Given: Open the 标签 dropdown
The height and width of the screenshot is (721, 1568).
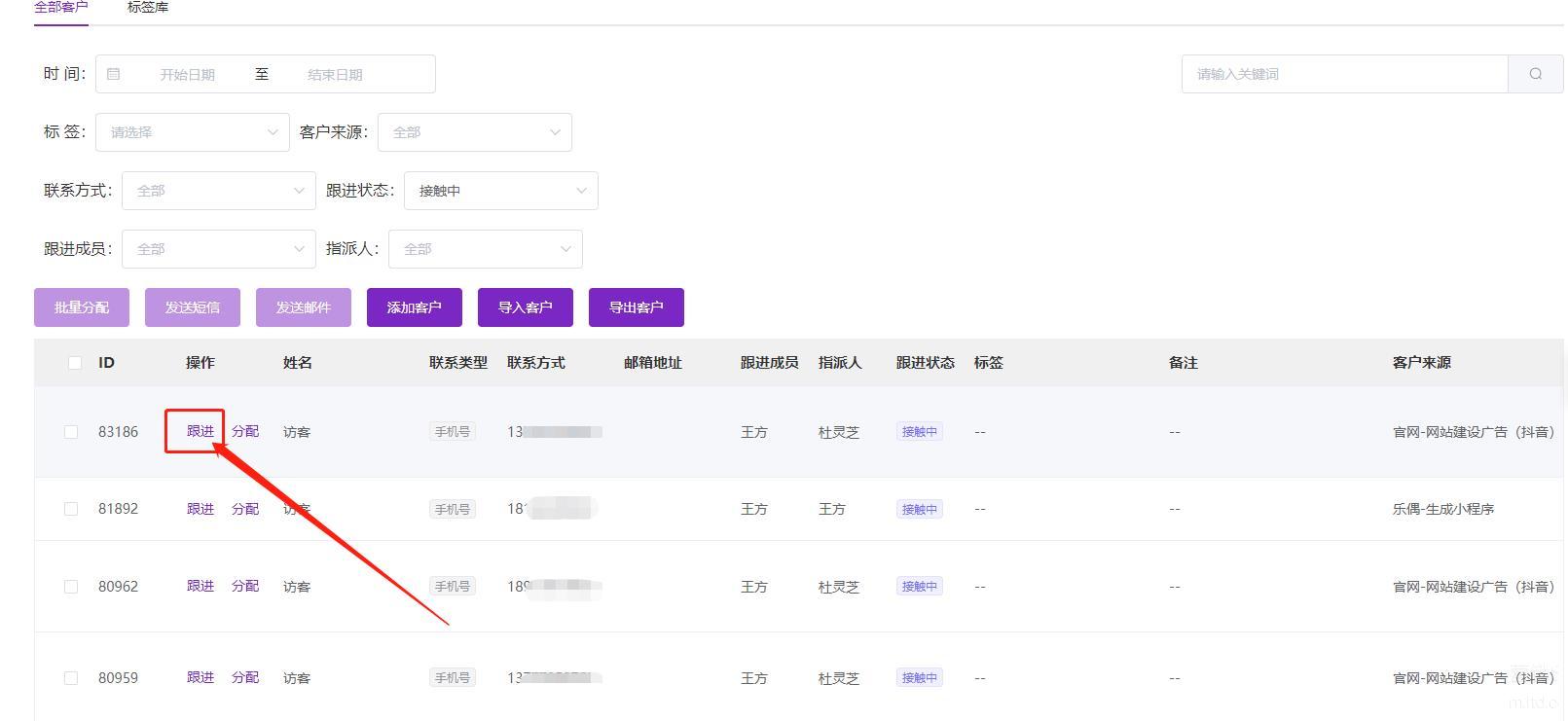Looking at the screenshot, I should (x=192, y=132).
